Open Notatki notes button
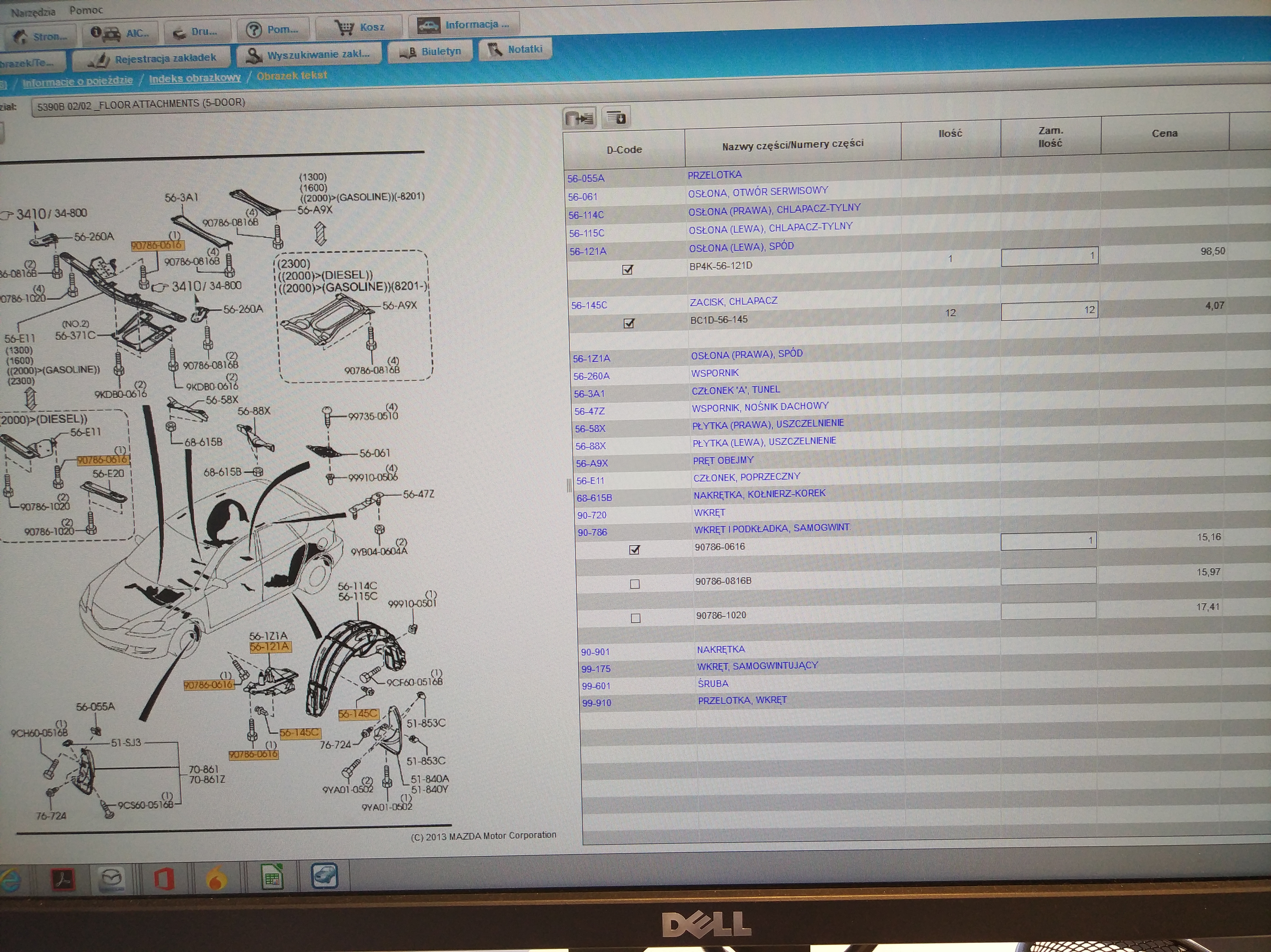The height and width of the screenshot is (952, 1271). coord(515,49)
